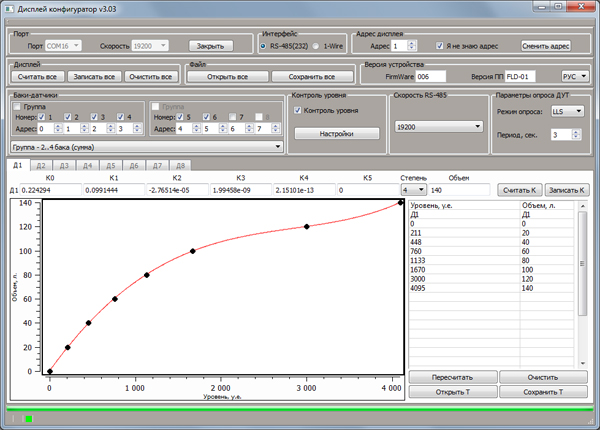Click the FirmWare field showing 006
The height and width of the screenshot is (430, 600).
(431, 76)
